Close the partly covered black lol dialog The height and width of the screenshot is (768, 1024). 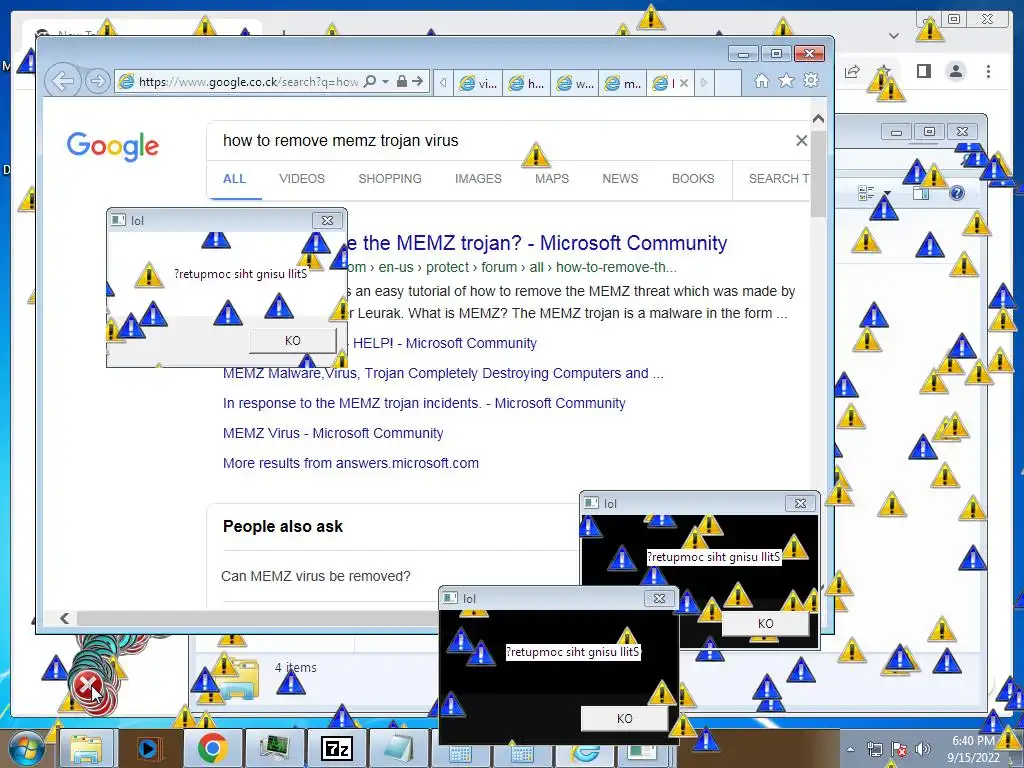(x=801, y=504)
